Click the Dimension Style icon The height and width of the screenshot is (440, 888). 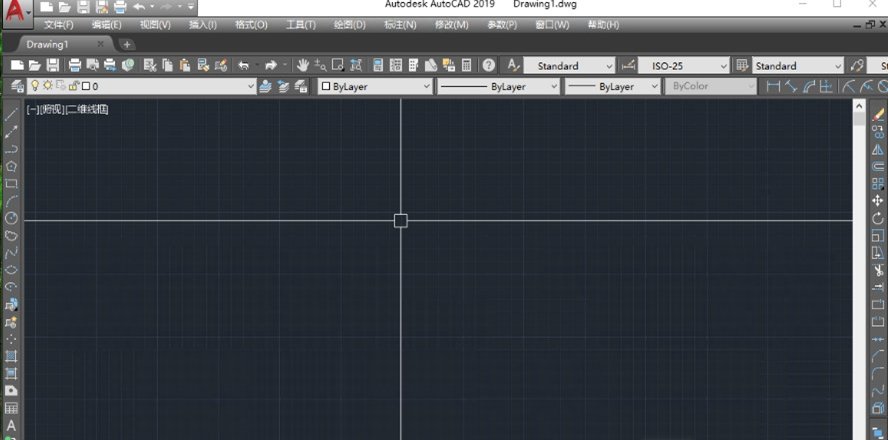[x=627, y=65]
